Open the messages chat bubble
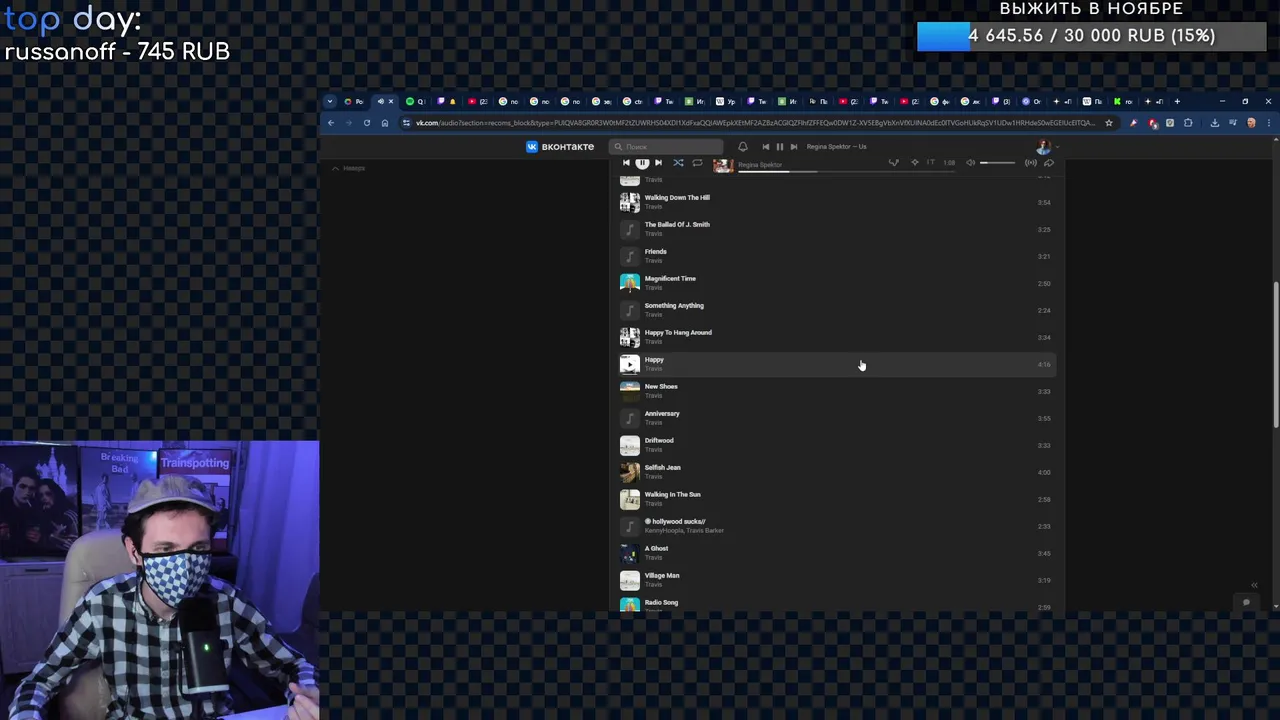 pyautogui.click(x=1246, y=602)
